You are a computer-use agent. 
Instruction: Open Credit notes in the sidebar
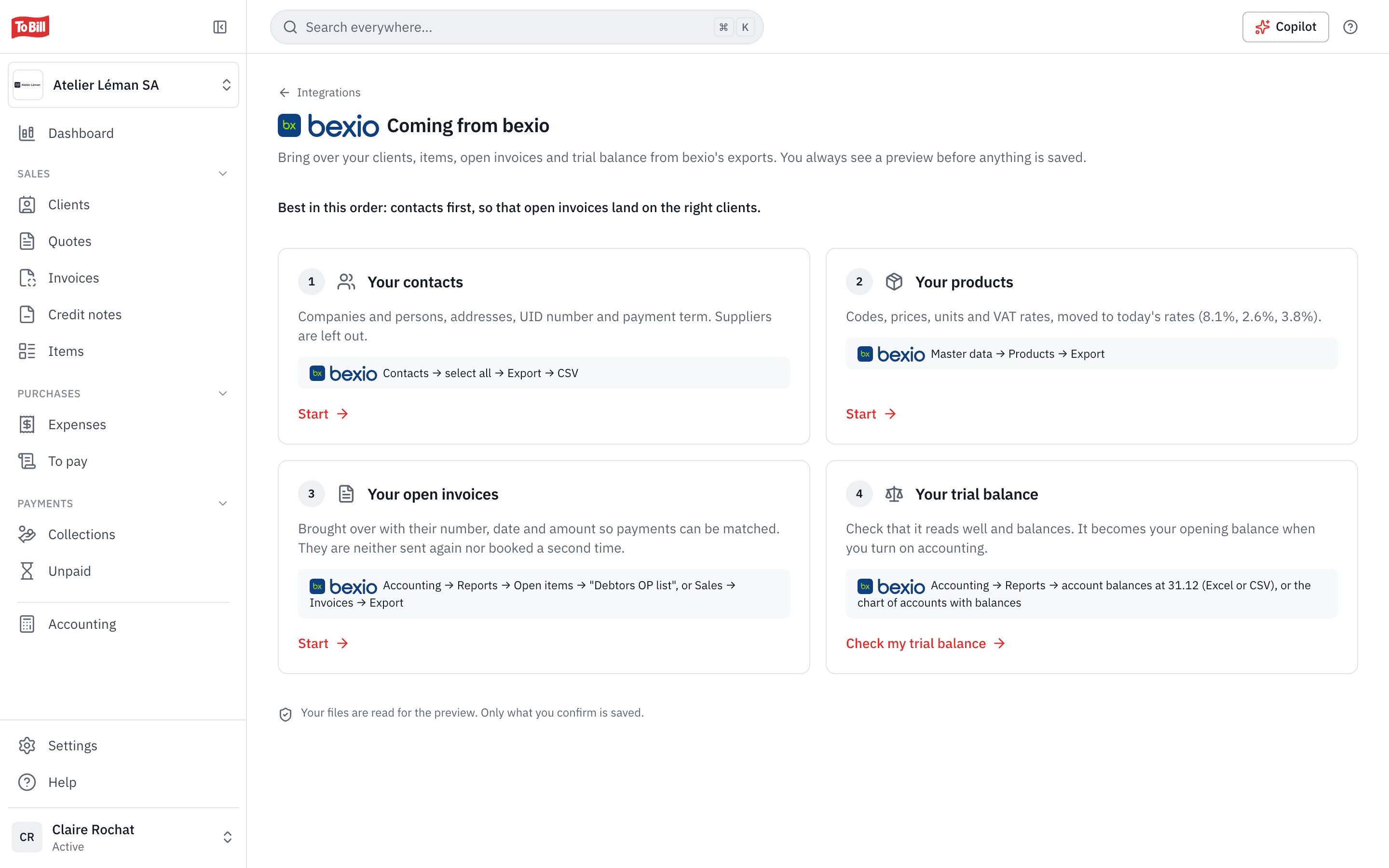123,314
